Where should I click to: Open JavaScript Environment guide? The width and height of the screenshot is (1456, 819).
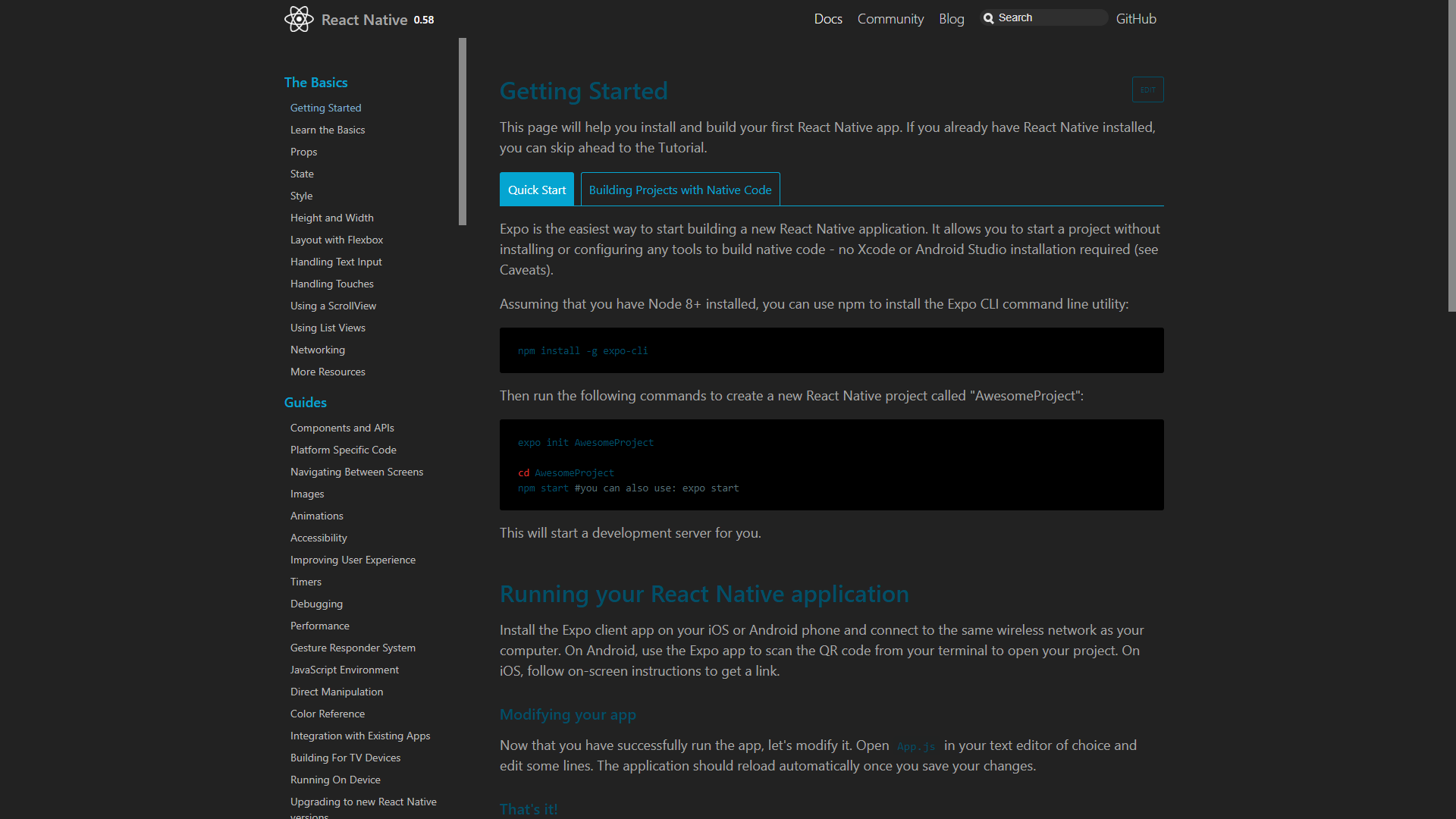coord(344,670)
